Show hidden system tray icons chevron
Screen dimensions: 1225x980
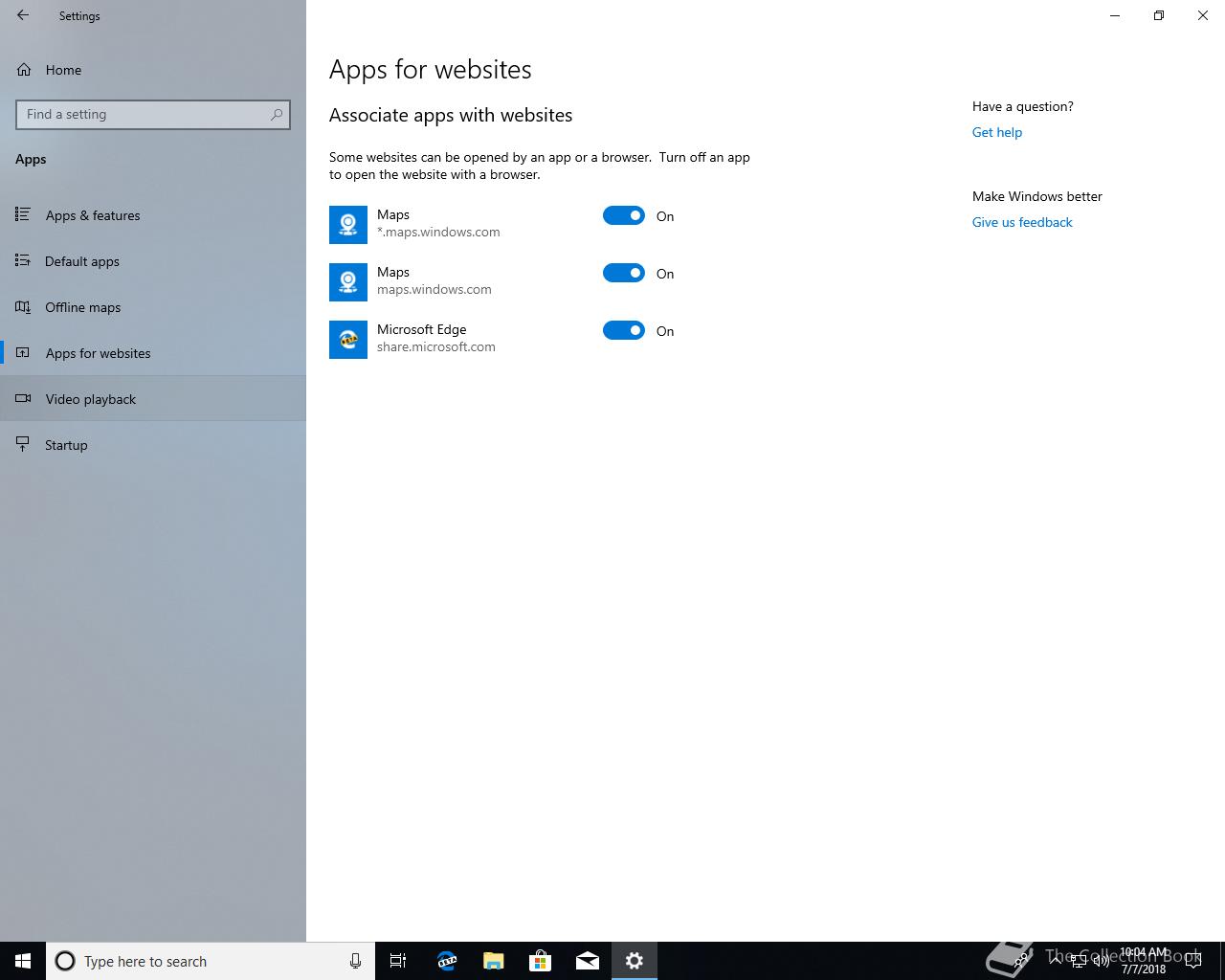point(1054,961)
